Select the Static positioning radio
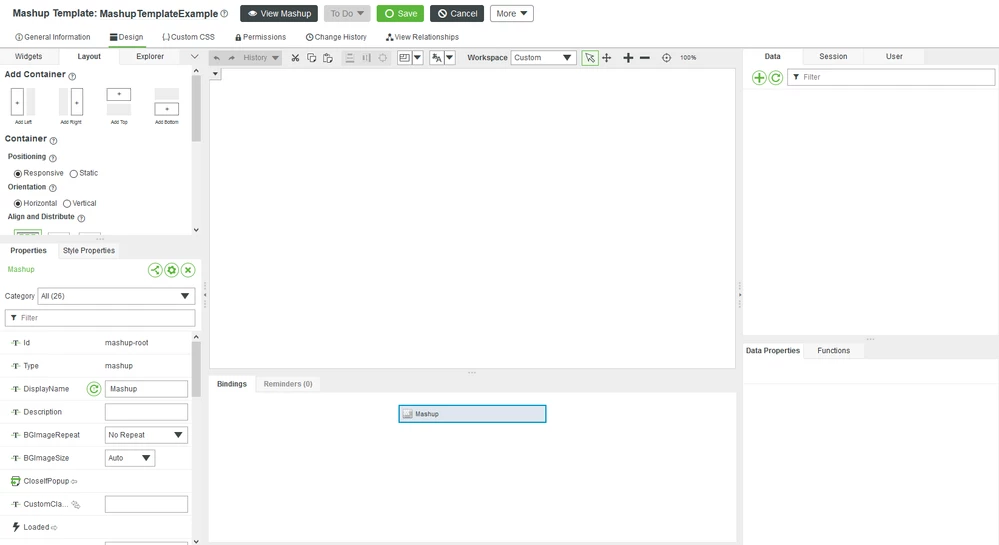The height and width of the screenshot is (545, 999). (73, 173)
